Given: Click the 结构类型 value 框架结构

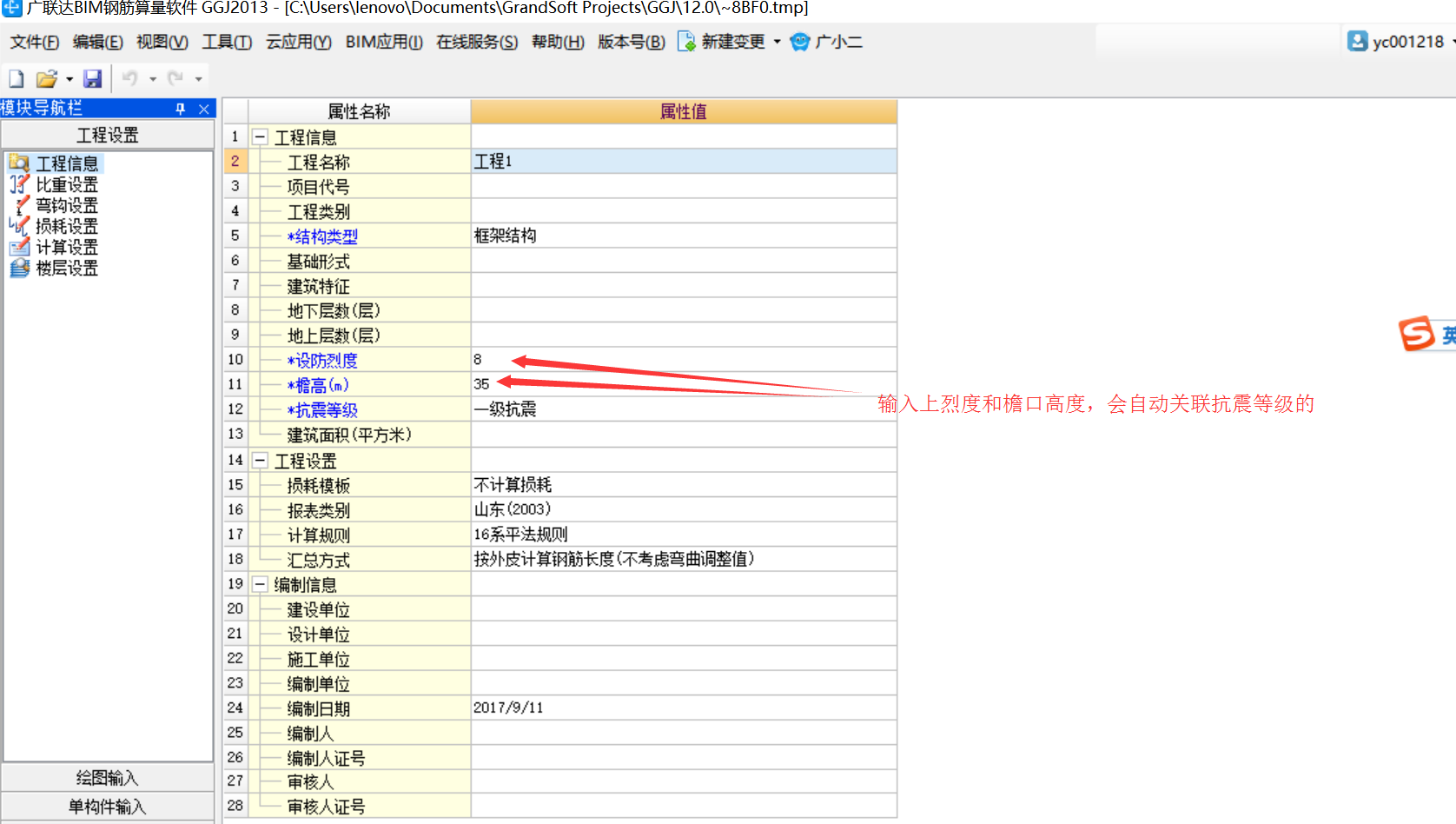Looking at the screenshot, I should coord(684,236).
